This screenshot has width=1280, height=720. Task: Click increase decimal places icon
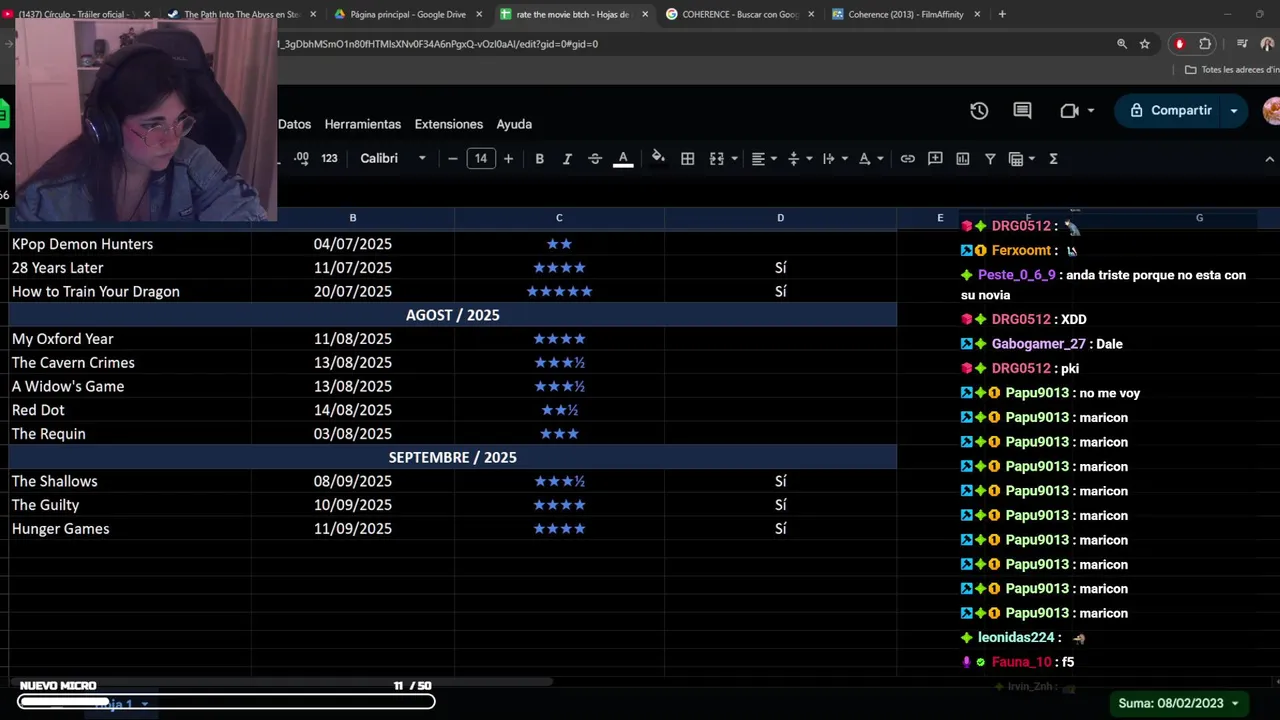[300, 159]
